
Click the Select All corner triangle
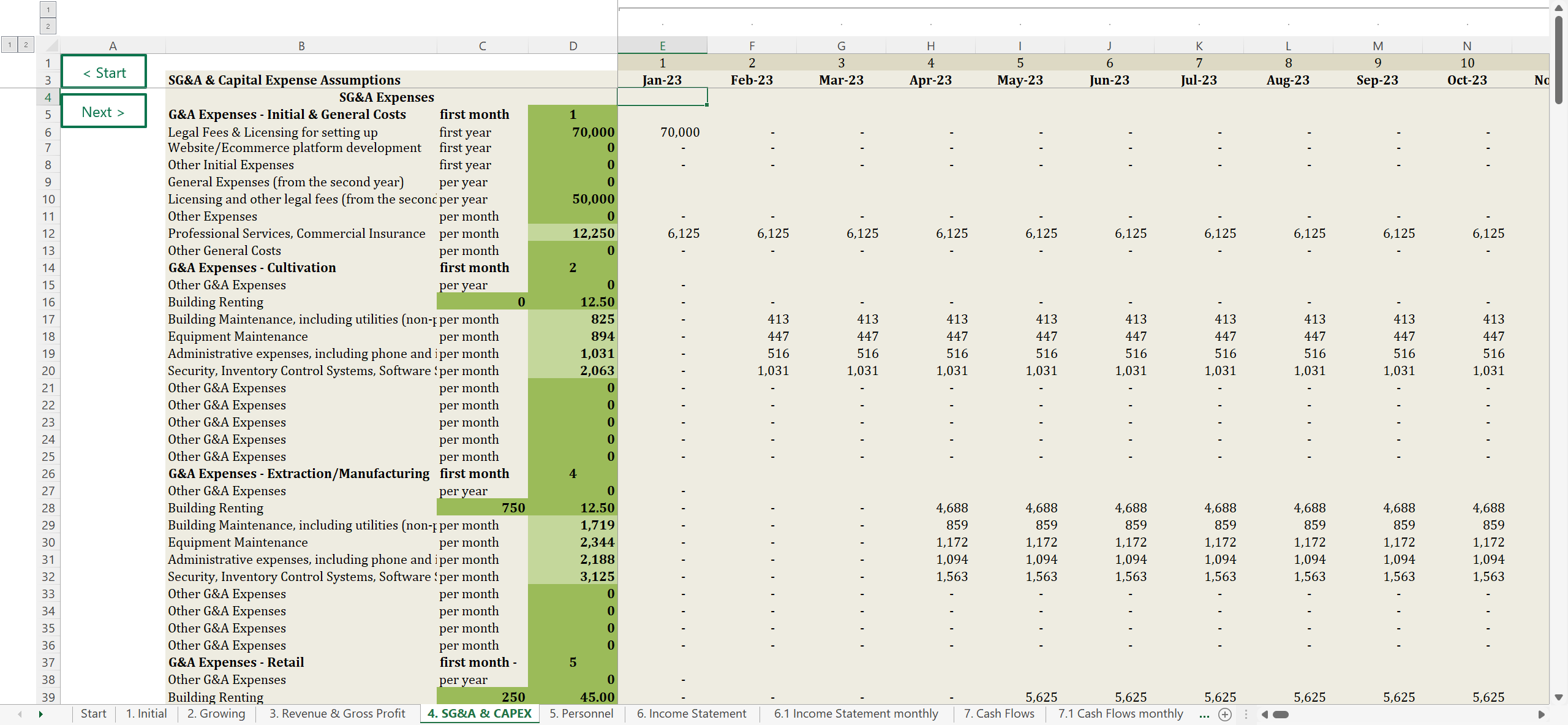[x=51, y=45]
